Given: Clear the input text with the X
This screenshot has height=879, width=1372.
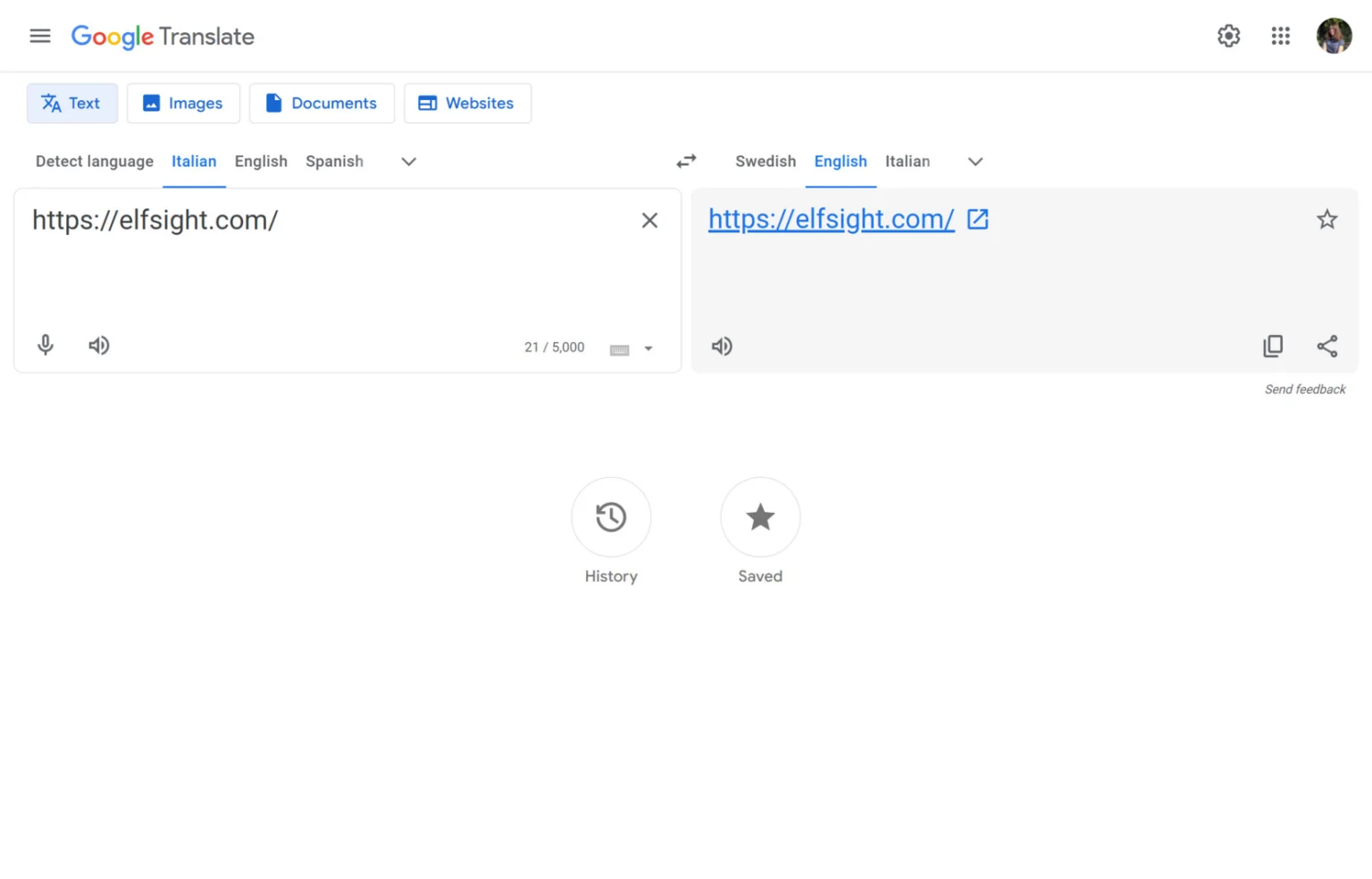Looking at the screenshot, I should (x=649, y=220).
